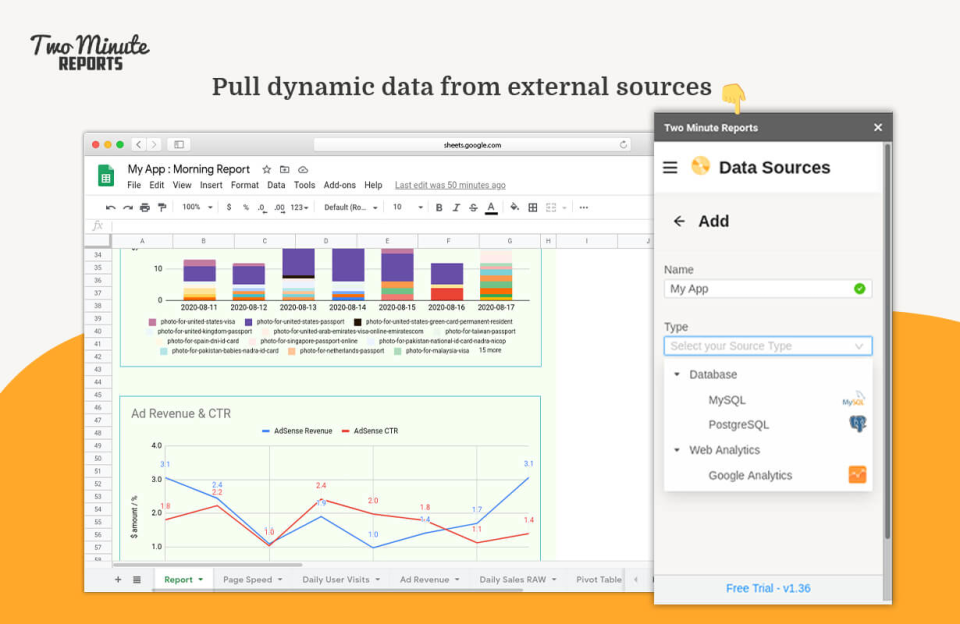Toggle italic formatting

(x=456, y=208)
